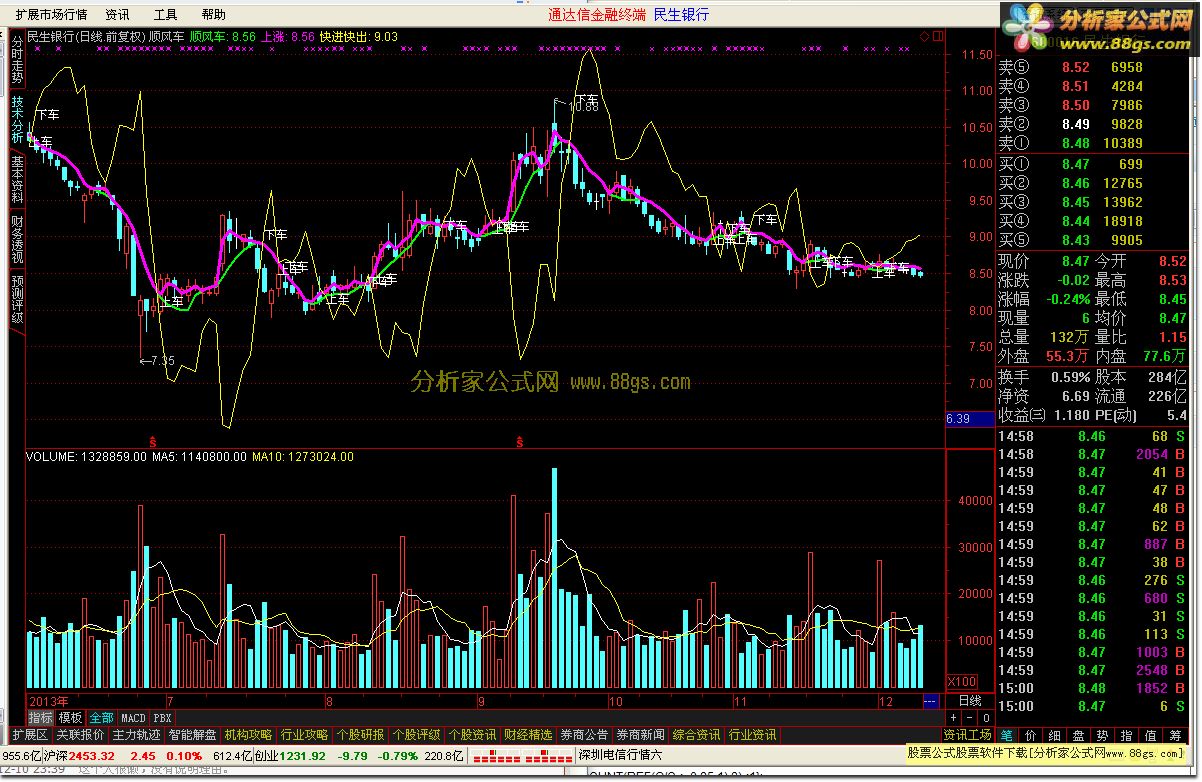The width and height of the screenshot is (1202, 782).
Task: Reset chart zoom with 0 button
Action: tap(985, 717)
